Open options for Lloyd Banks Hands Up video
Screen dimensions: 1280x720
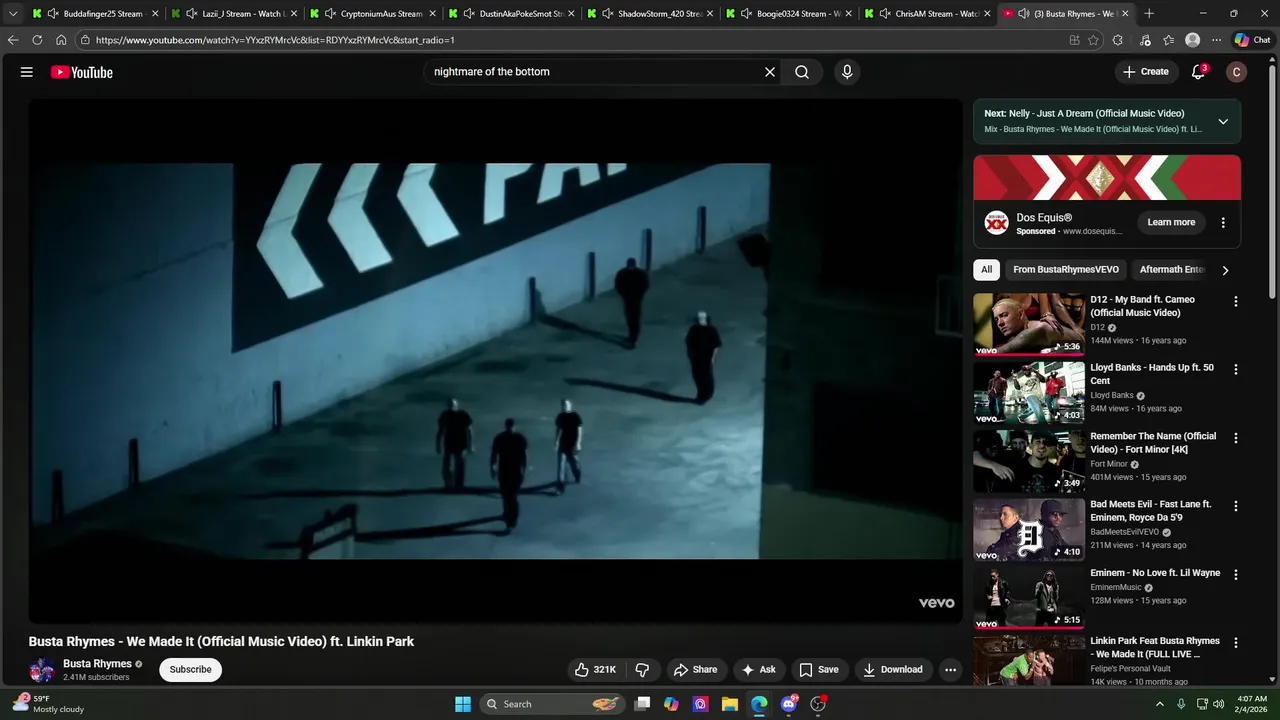pos(1236,369)
